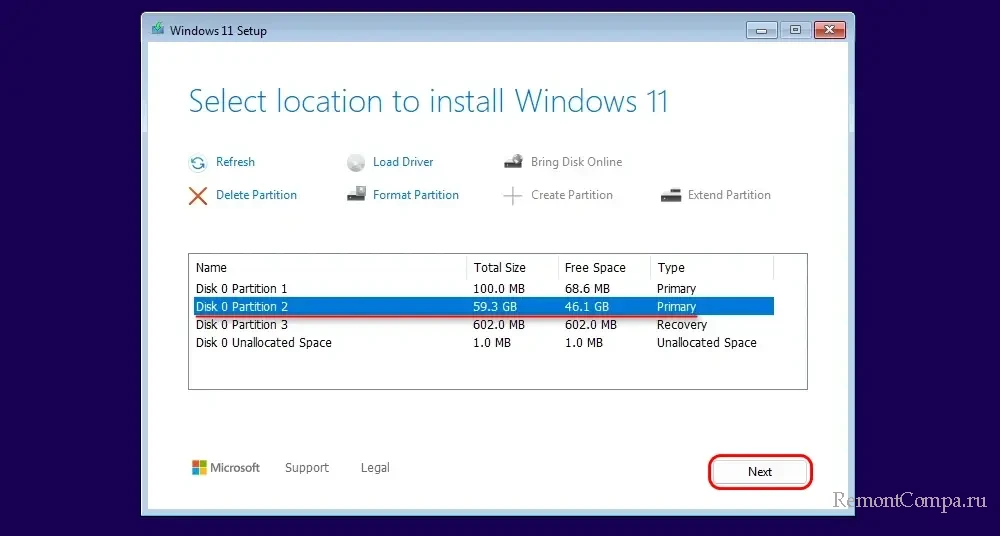Click the Microsoft four-color logo
1000x536 pixels.
[199, 468]
